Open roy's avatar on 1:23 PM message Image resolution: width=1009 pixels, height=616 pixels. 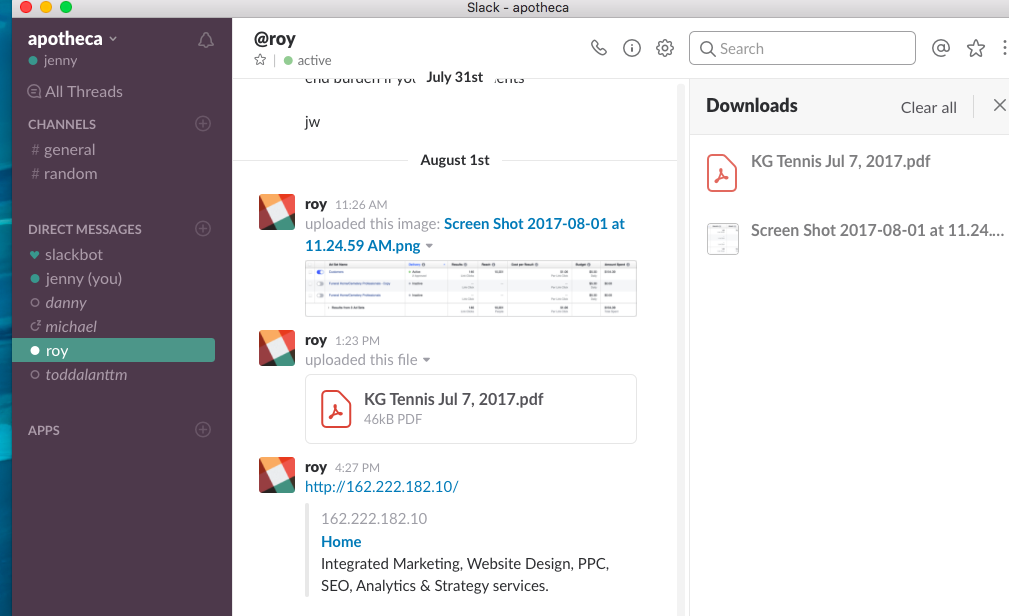(x=277, y=348)
